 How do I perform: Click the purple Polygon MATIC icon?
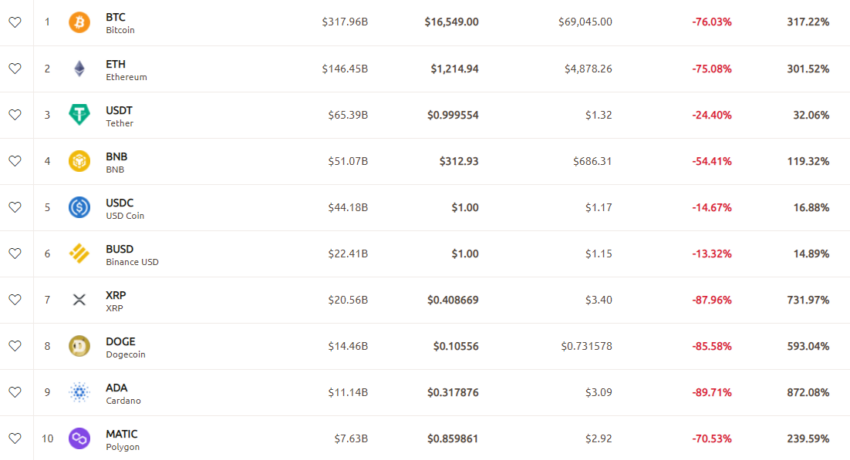(x=79, y=438)
